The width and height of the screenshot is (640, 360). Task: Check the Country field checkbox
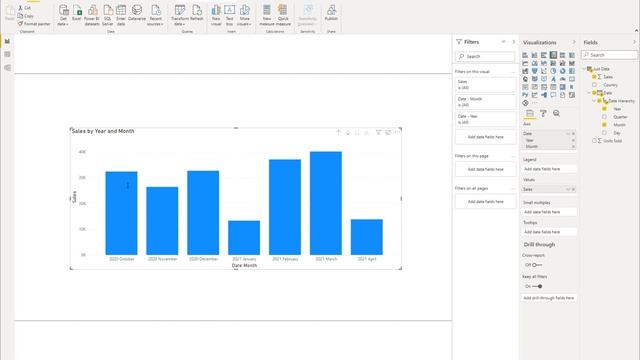pos(594,85)
